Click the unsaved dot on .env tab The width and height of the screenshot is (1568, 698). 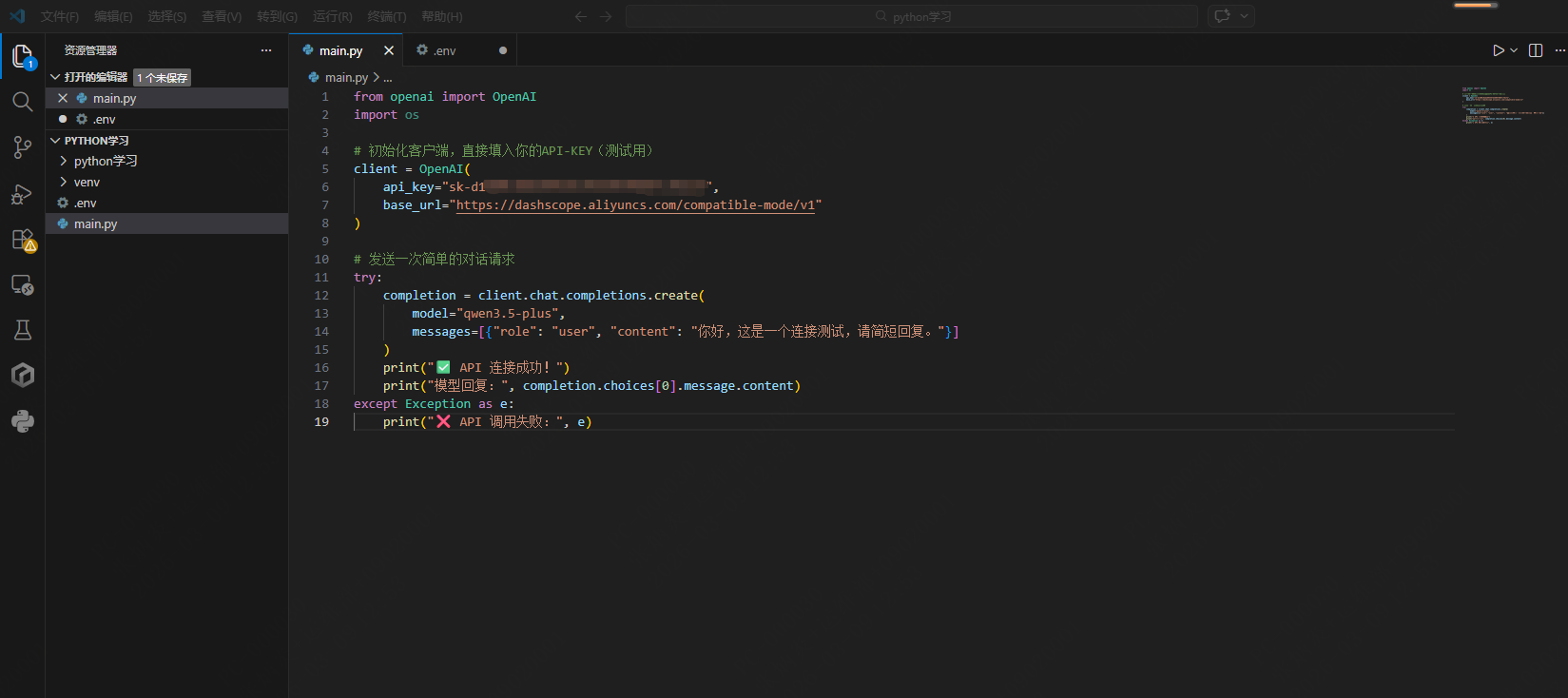click(503, 50)
